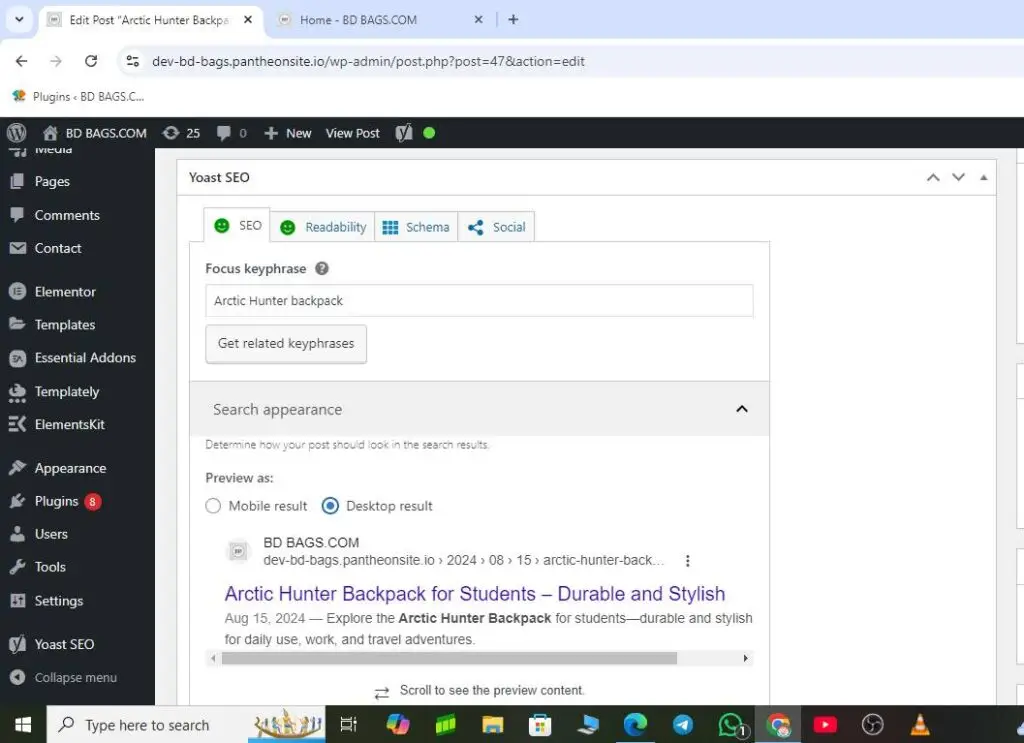Click the preview scrollbar left arrow

pos(214,658)
